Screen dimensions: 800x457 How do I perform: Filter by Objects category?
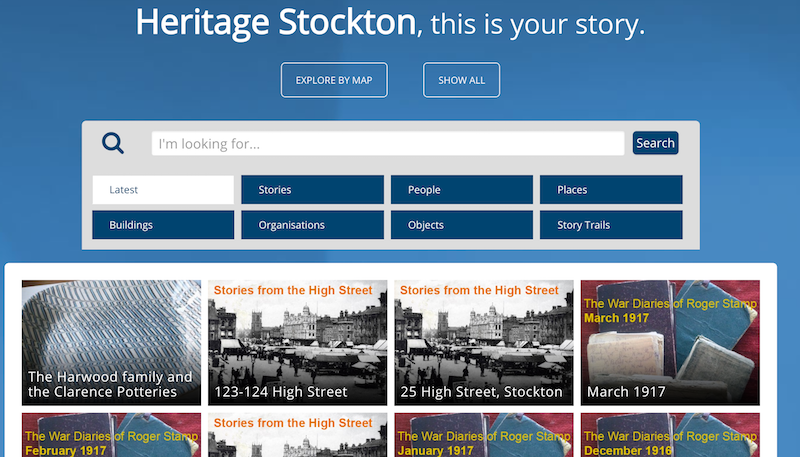tap(461, 225)
